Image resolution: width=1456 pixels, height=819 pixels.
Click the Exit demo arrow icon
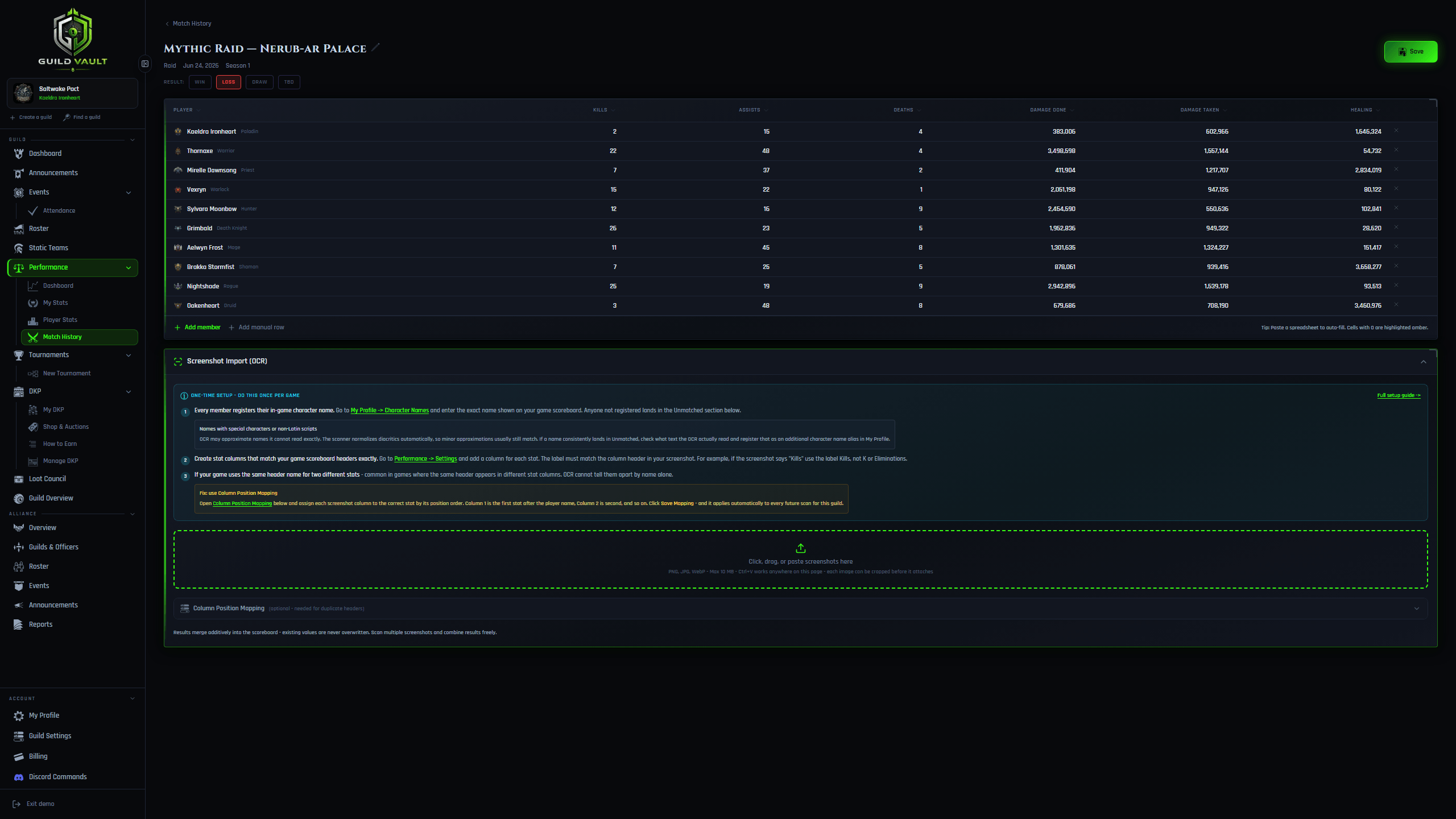point(16,804)
